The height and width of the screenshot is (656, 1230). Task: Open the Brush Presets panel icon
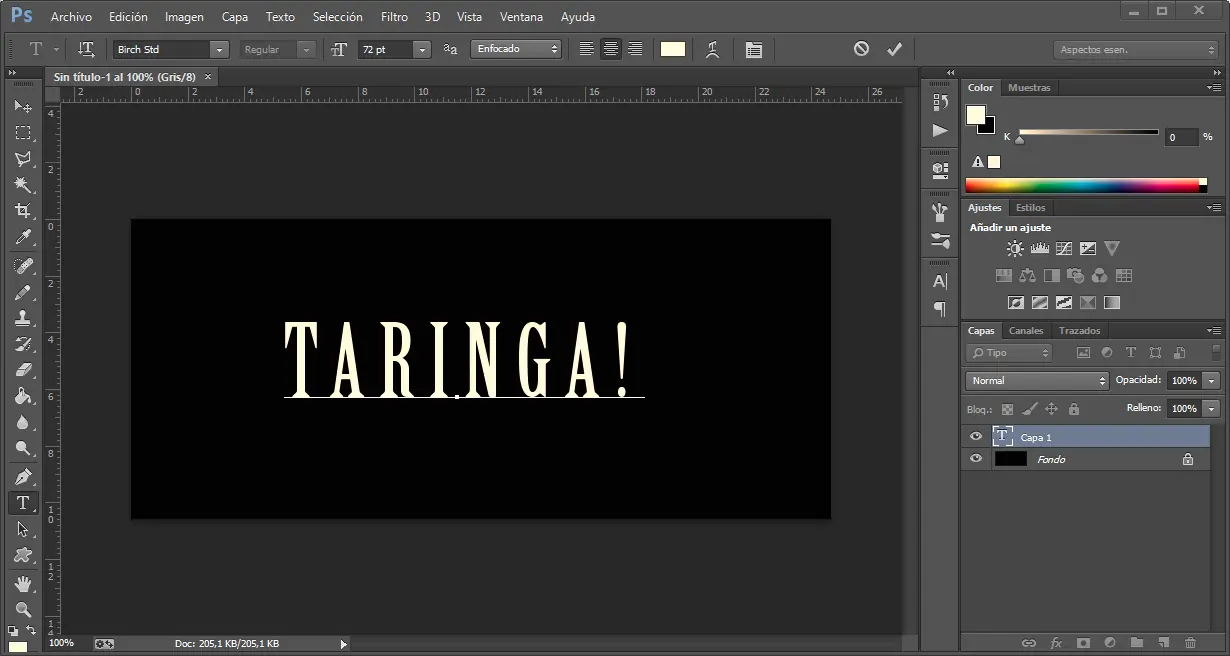coord(940,240)
